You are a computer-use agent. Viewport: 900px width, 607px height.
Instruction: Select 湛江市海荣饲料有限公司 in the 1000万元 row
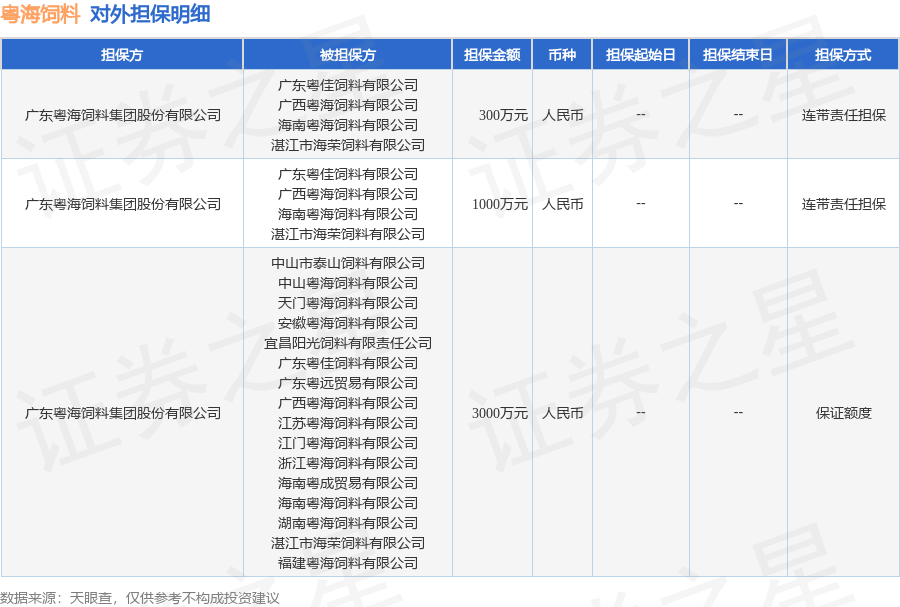point(348,234)
